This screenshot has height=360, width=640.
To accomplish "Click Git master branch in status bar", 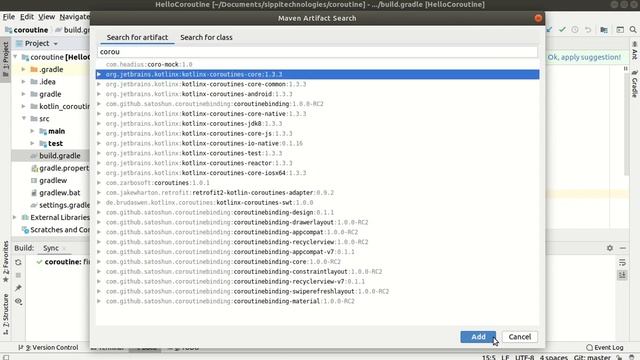I will 592,357.
